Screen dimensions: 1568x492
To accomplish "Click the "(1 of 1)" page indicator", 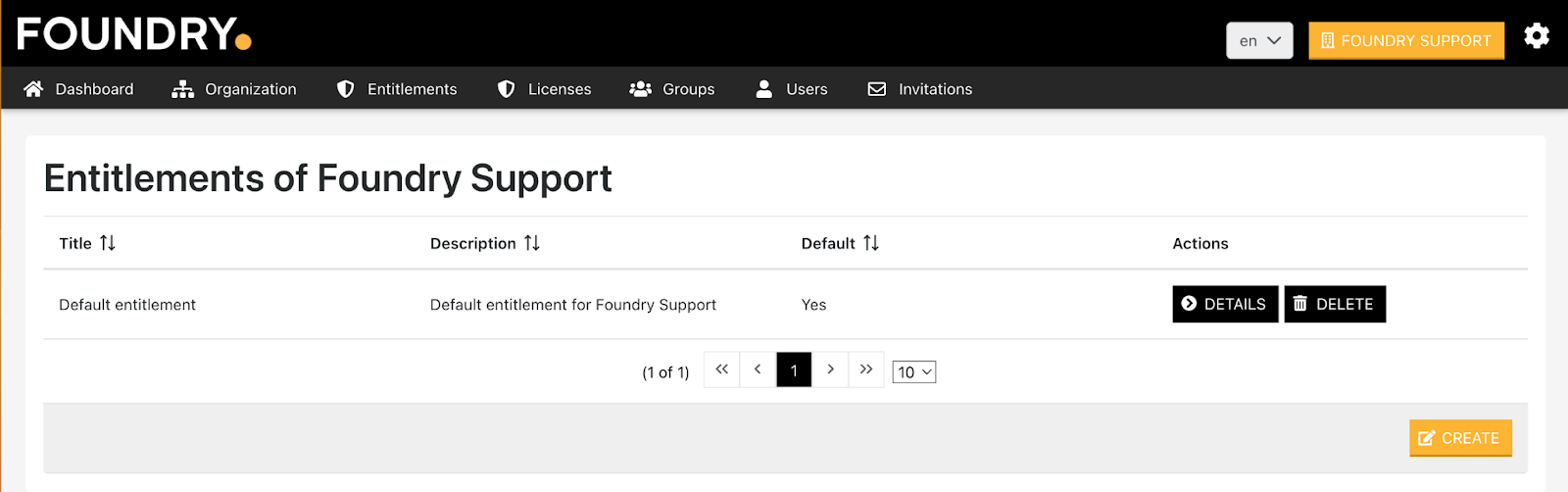I will click(x=665, y=372).
